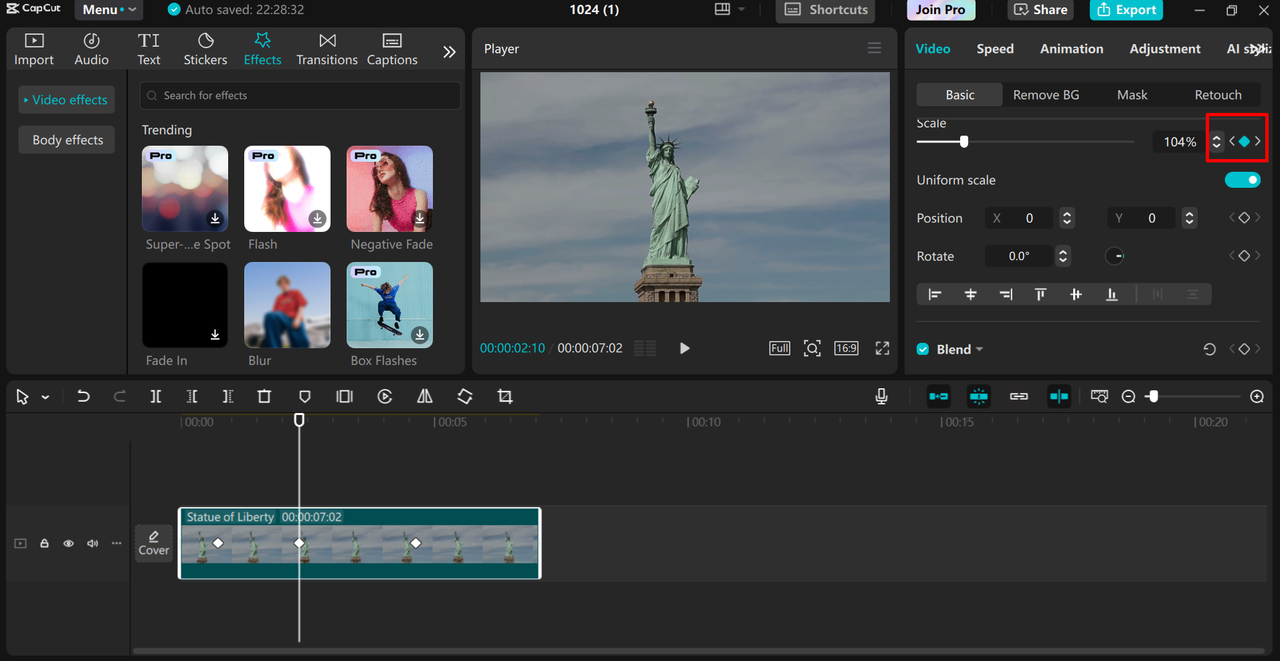This screenshot has width=1280, height=661.
Task: Export the project
Action: 1126,10
